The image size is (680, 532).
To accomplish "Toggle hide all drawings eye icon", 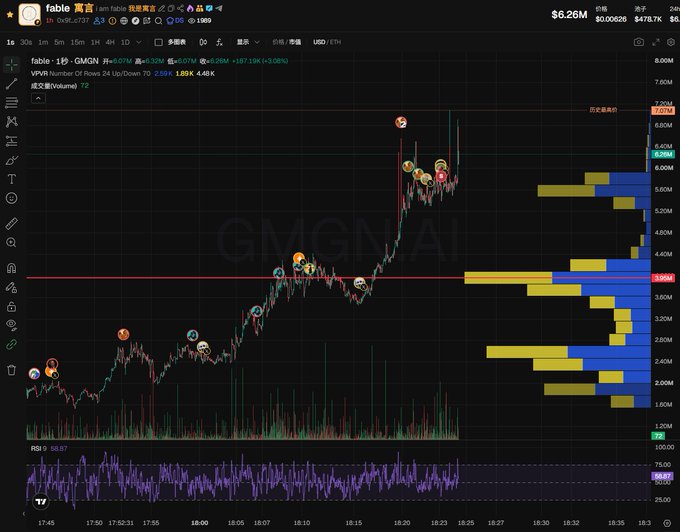I will (x=12, y=325).
